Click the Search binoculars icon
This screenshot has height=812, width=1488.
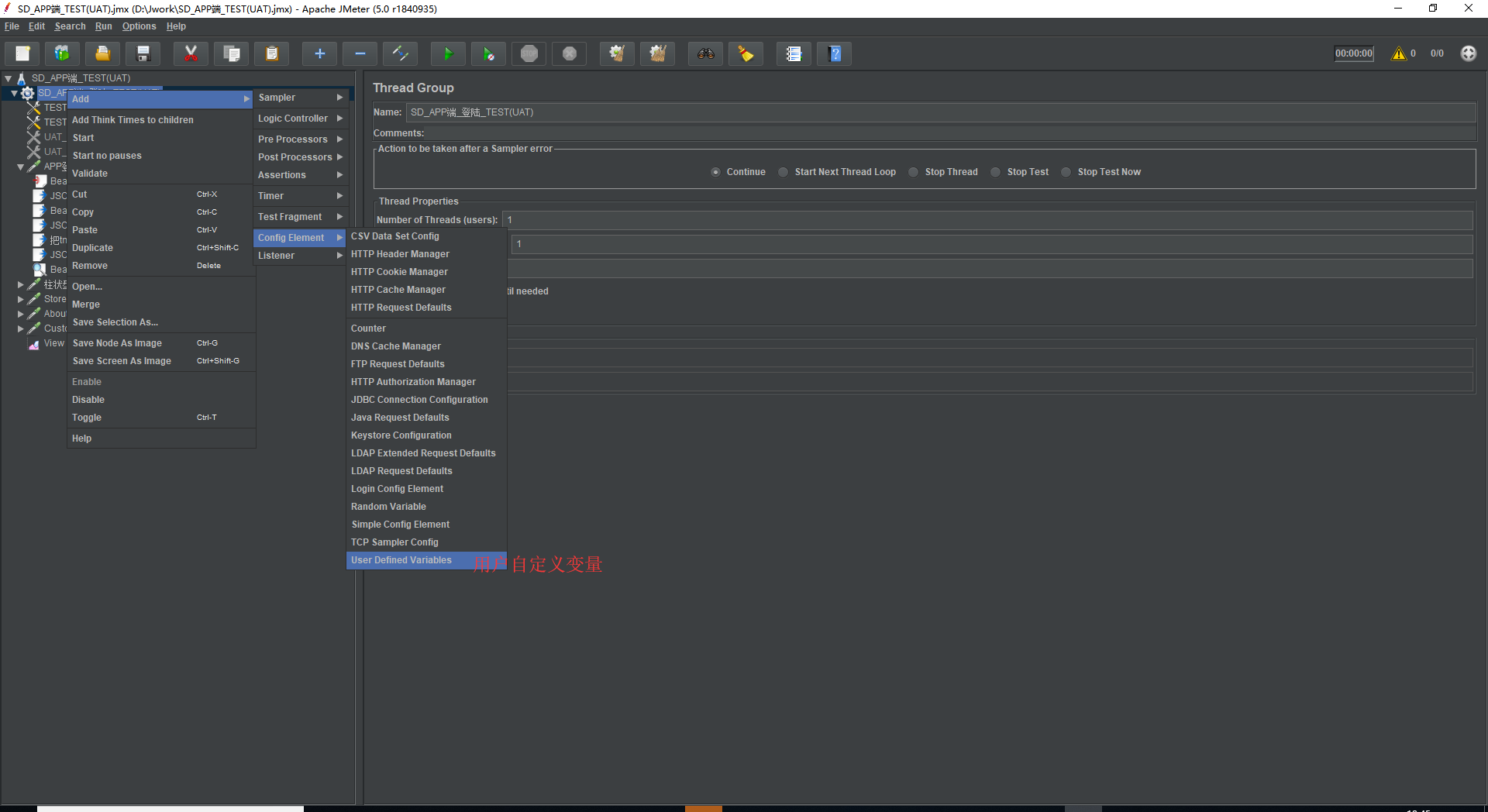point(705,53)
